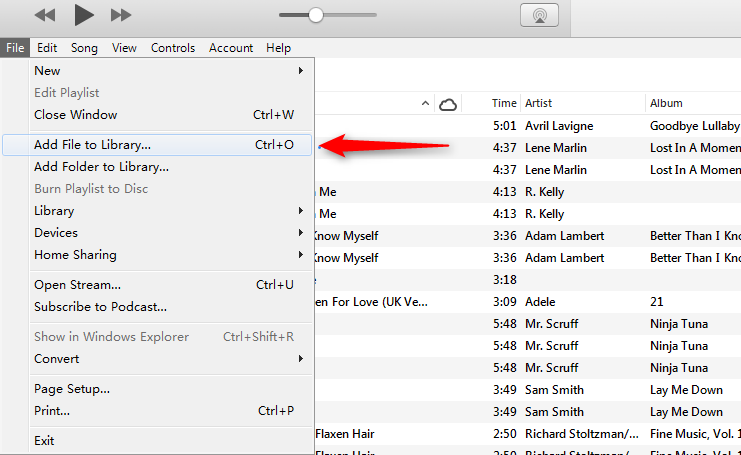The image size is (741, 455).
Task: Sort by the Album column header
Action: point(666,103)
